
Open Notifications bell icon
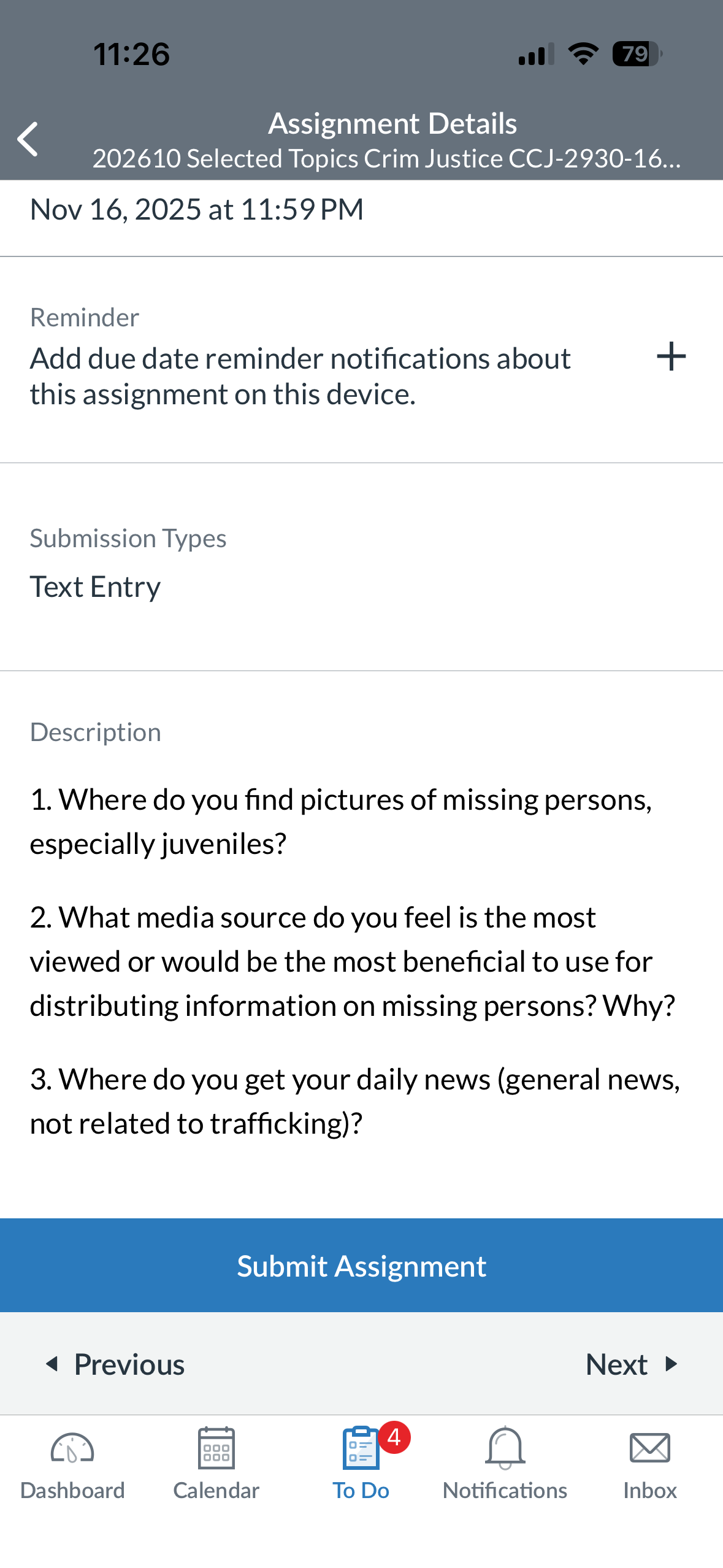(x=505, y=1448)
